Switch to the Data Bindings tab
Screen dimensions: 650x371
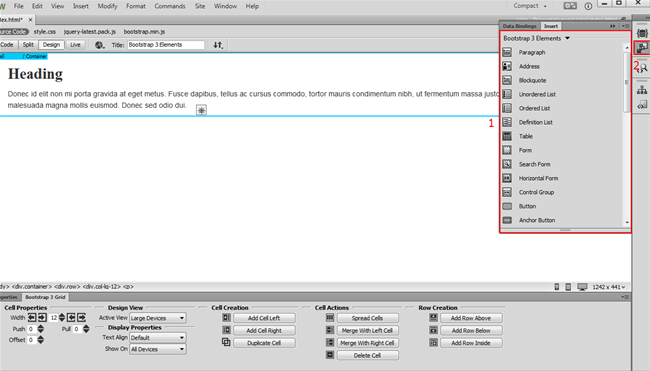519,26
